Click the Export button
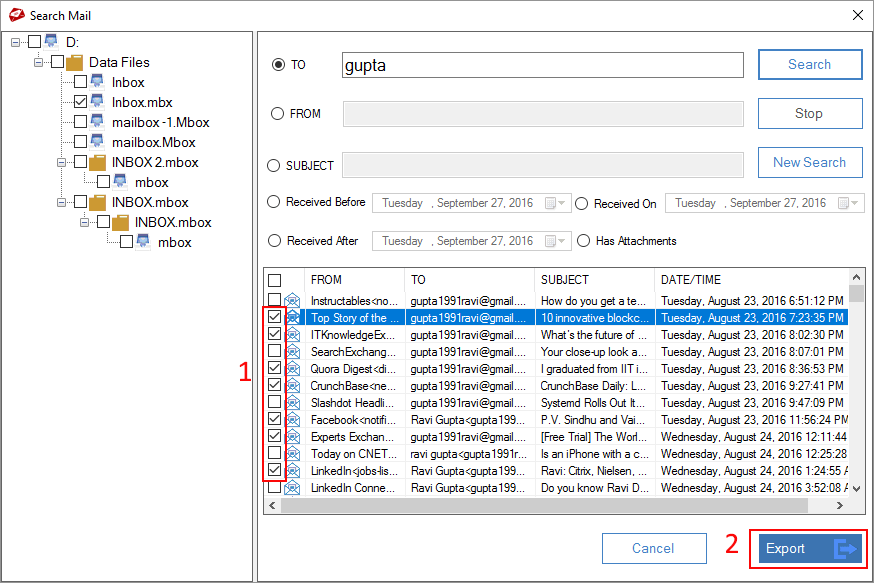The height and width of the screenshot is (583, 874). point(808,548)
